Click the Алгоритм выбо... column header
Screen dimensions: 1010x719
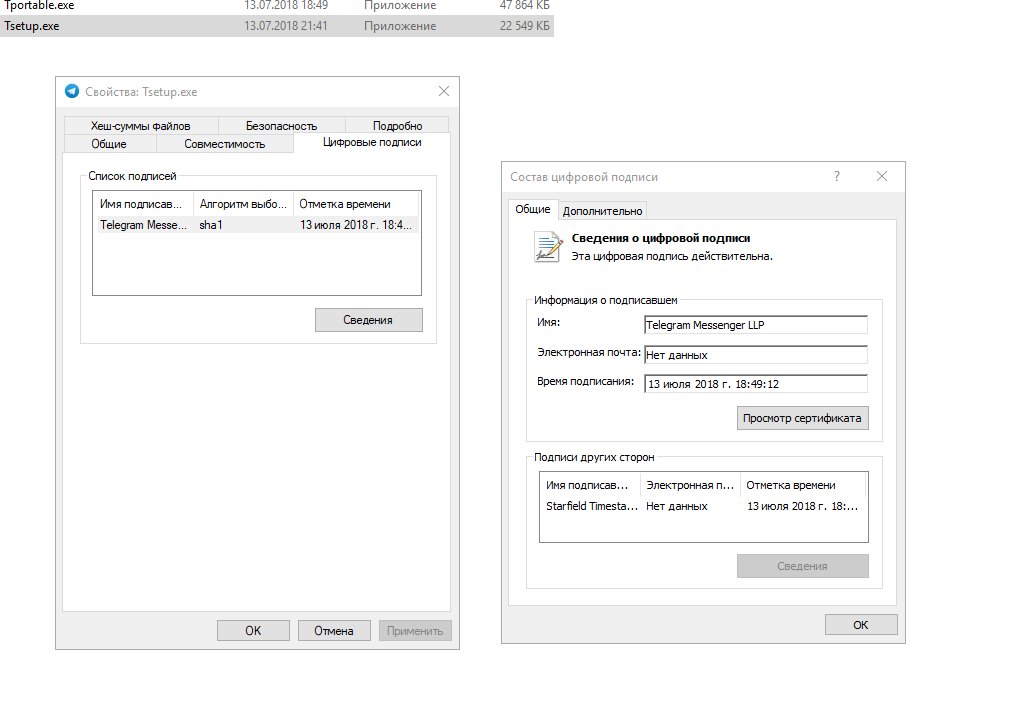[243, 204]
